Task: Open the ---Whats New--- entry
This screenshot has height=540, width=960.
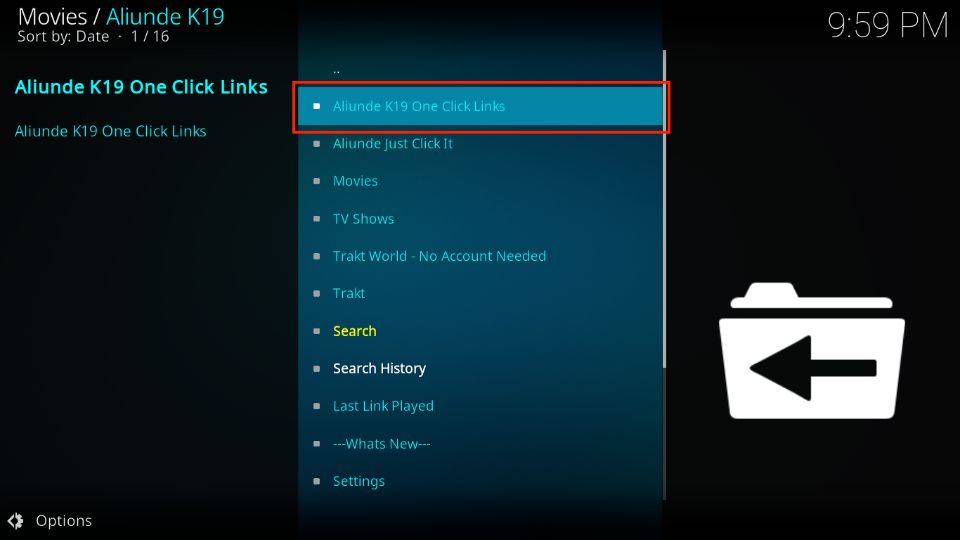Action: tap(480, 444)
